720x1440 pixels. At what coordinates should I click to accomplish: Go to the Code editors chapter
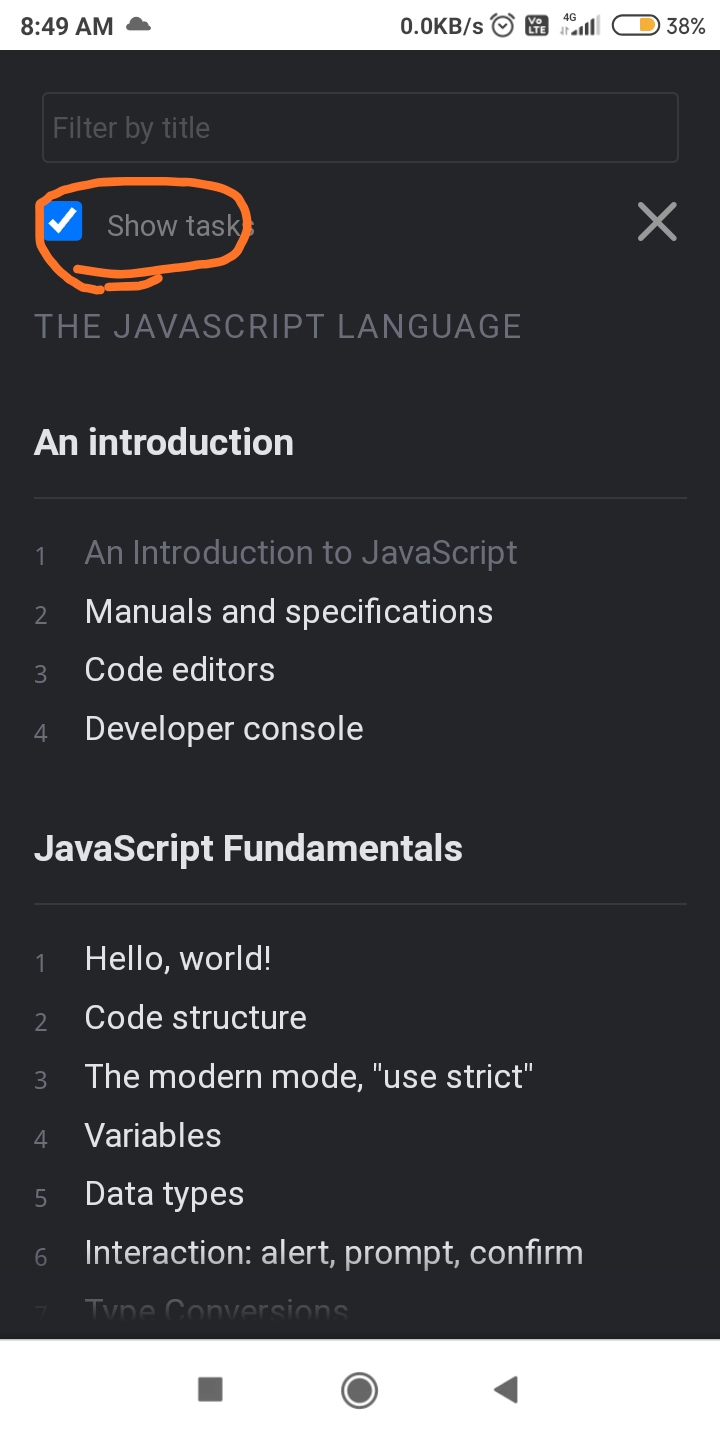point(180,670)
